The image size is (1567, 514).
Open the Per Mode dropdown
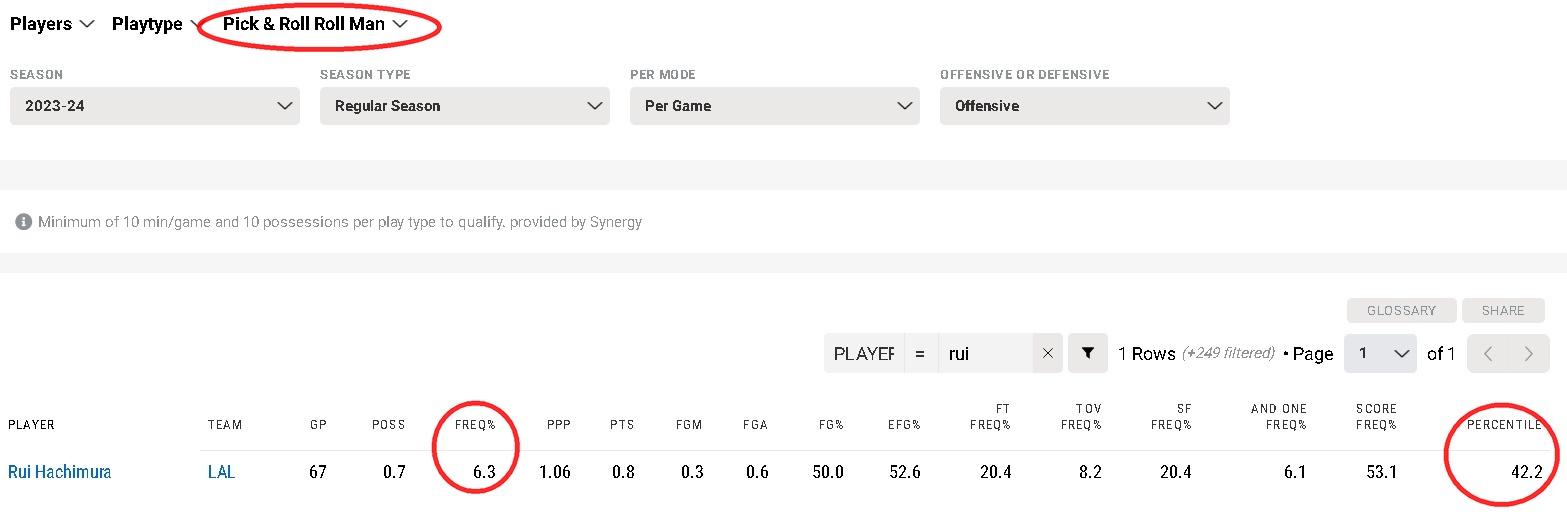click(775, 106)
